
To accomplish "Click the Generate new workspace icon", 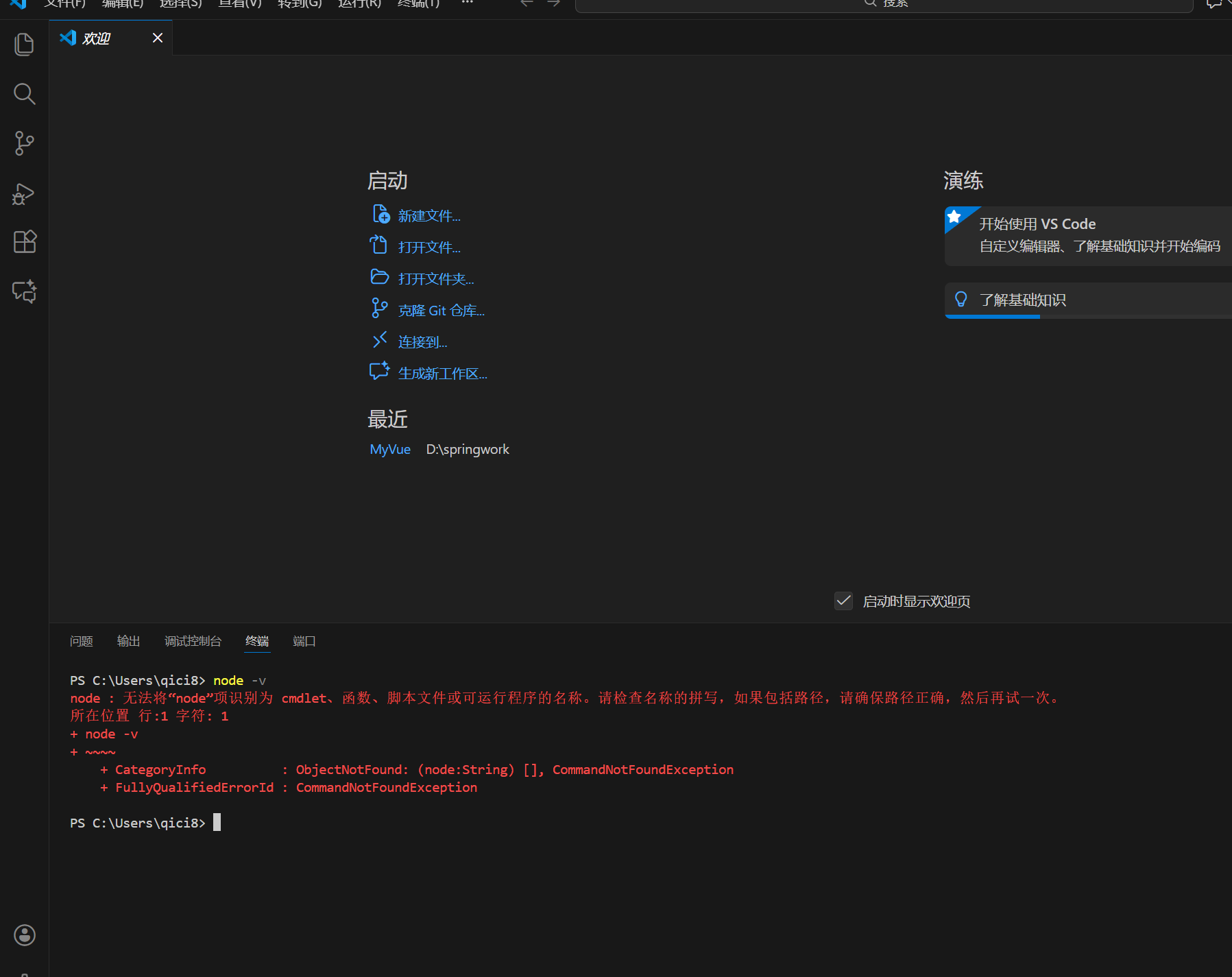I will [x=380, y=371].
